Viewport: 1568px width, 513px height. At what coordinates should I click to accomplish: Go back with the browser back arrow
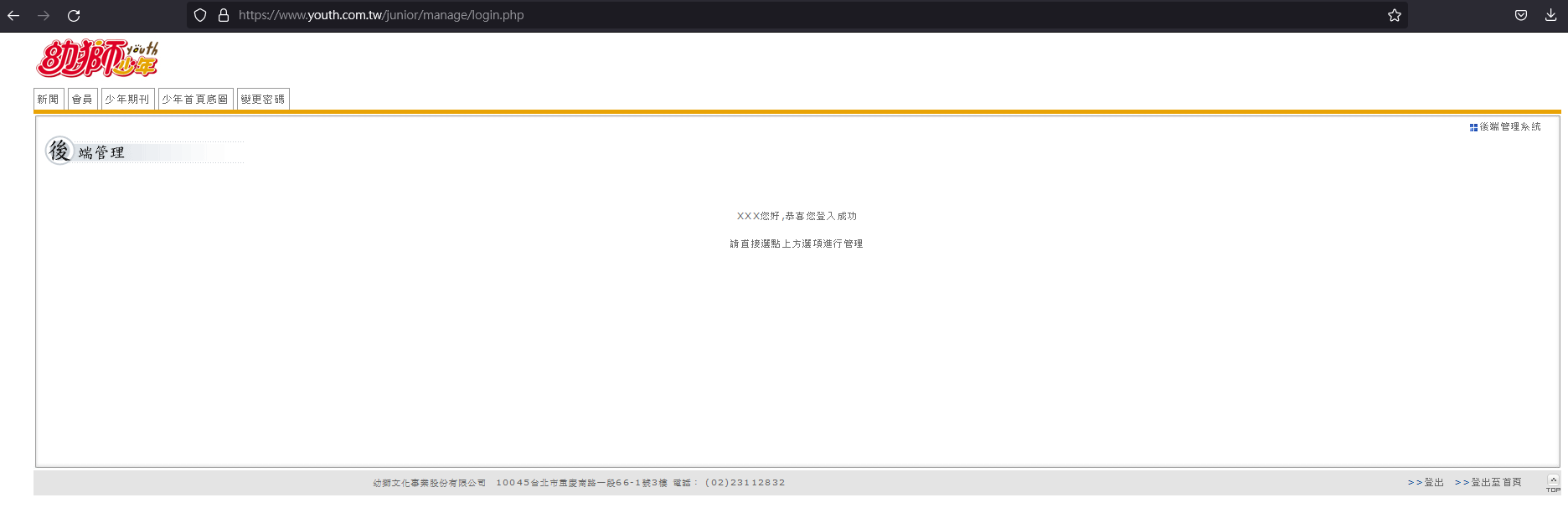click(x=13, y=15)
